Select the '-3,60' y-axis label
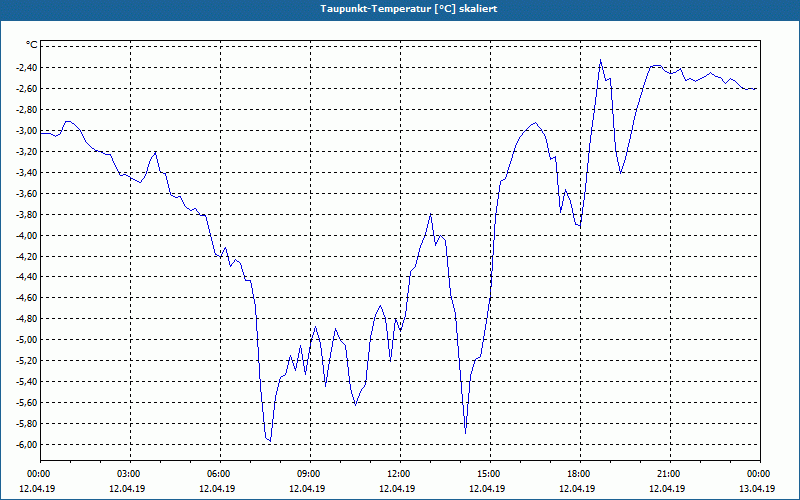The height and width of the screenshot is (500, 800). (26, 193)
